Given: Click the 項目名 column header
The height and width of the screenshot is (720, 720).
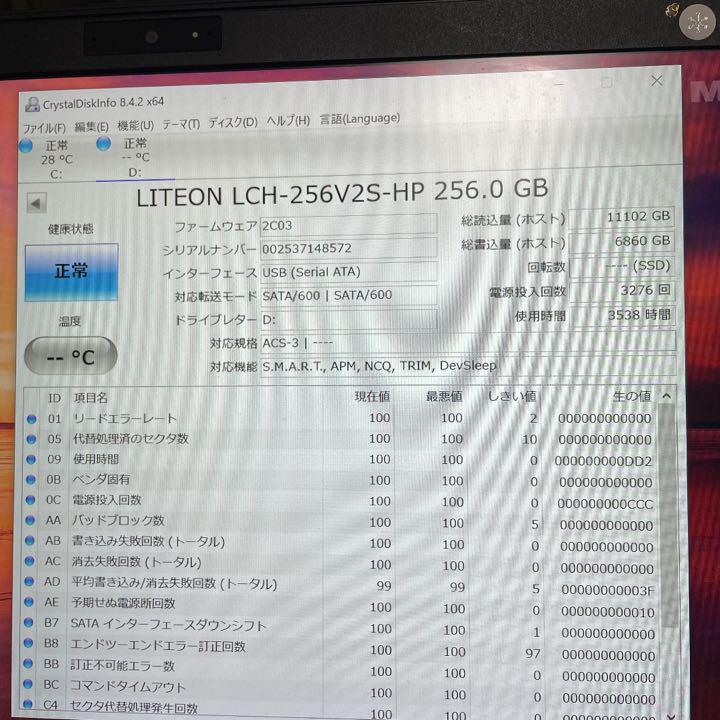Looking at the screenshot, I should (x=91, y=398).
